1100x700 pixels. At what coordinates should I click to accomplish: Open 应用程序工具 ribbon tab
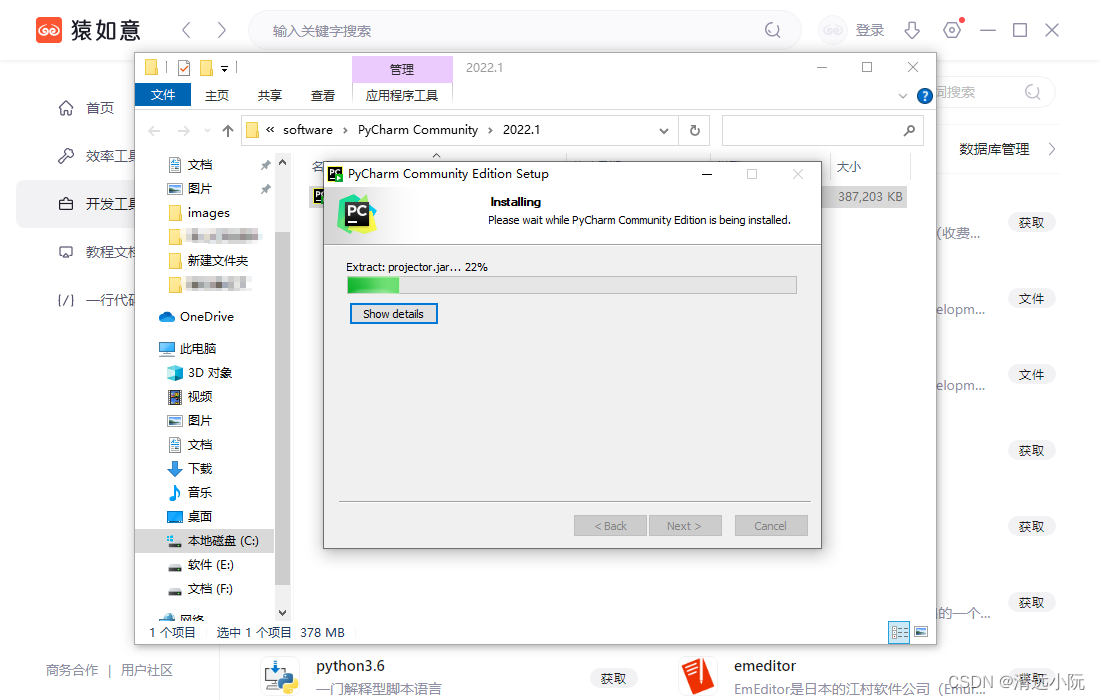[402, 95]
